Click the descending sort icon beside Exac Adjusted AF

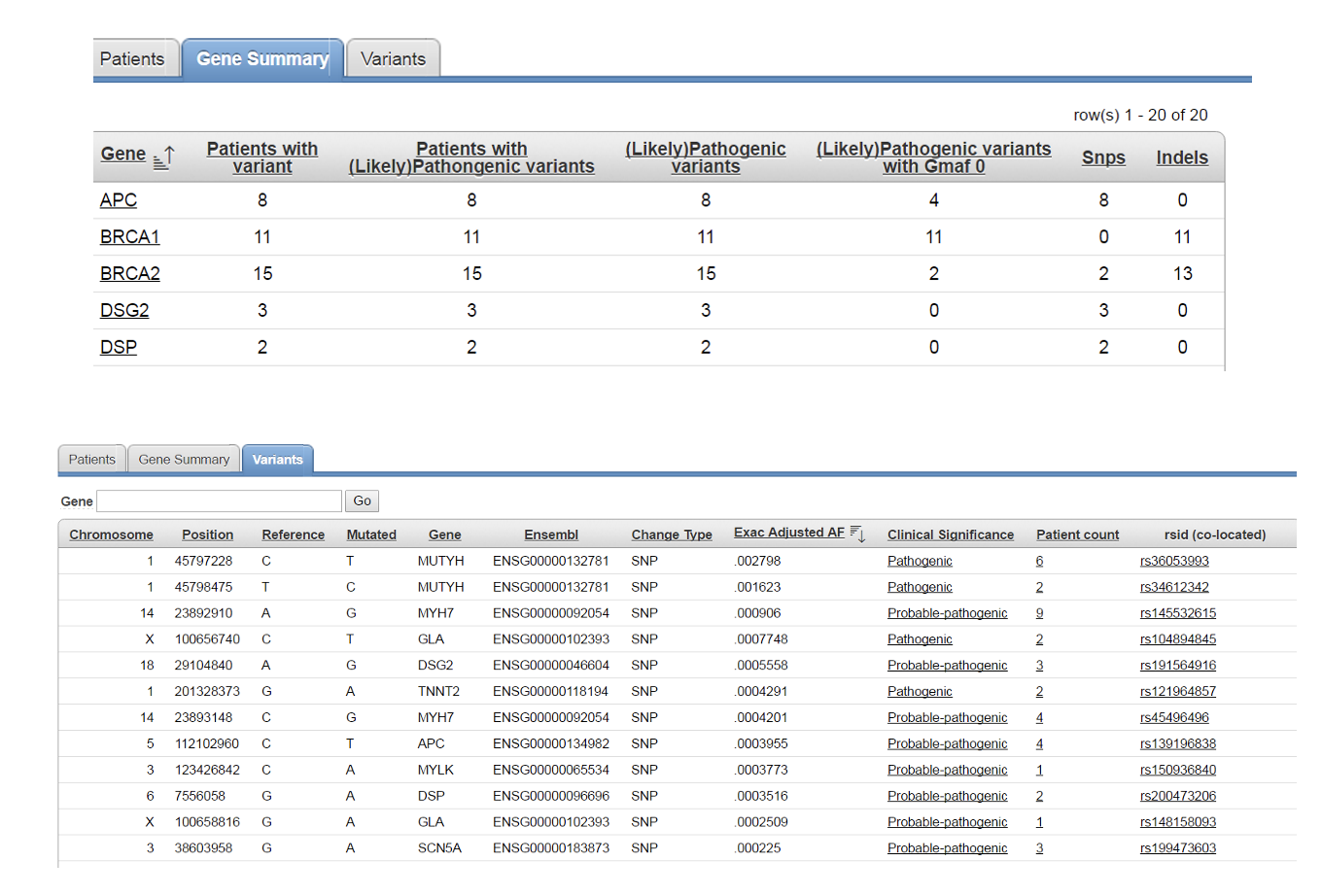pyautogui.click(x=857, y=533)
